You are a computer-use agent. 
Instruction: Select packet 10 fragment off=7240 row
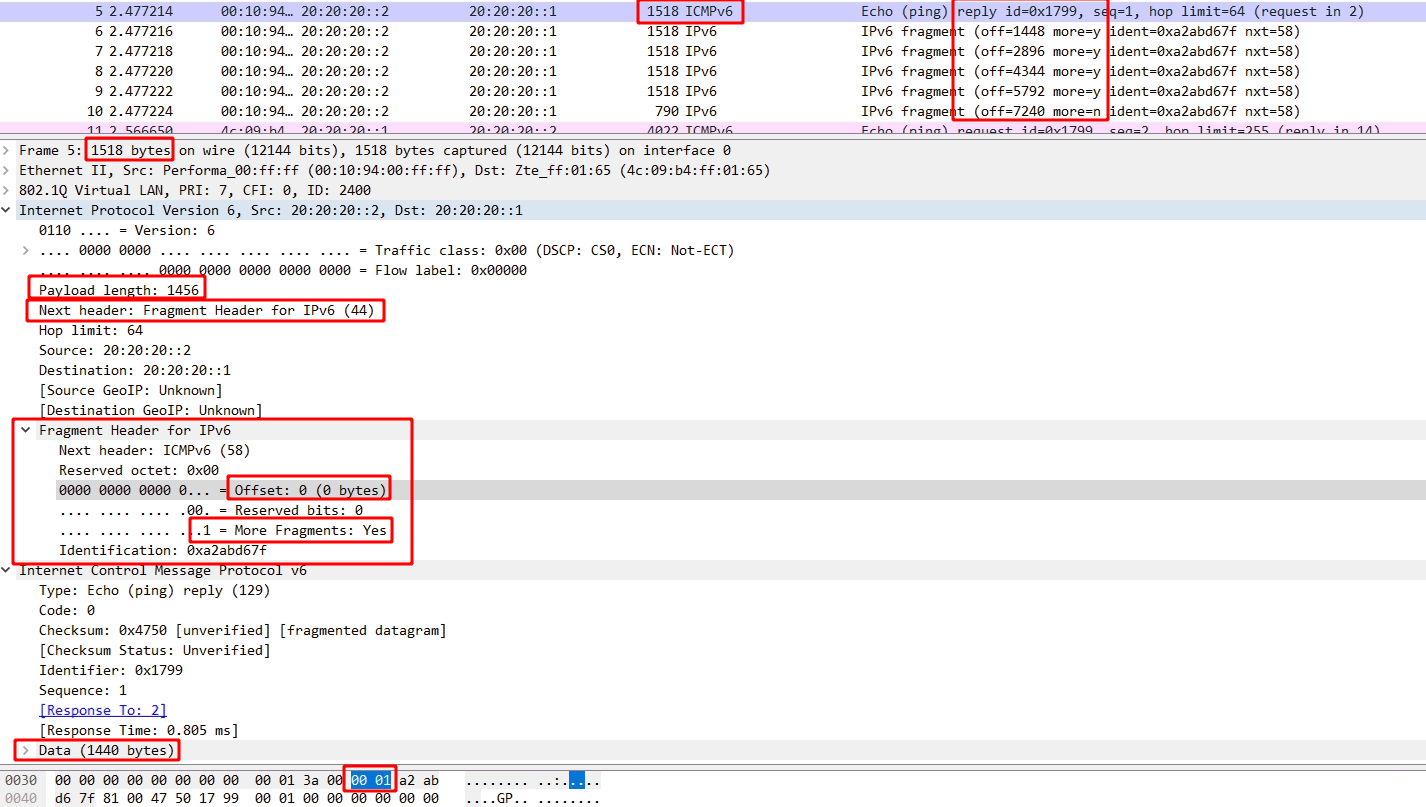pyautogui.click(x=713, y=111)
